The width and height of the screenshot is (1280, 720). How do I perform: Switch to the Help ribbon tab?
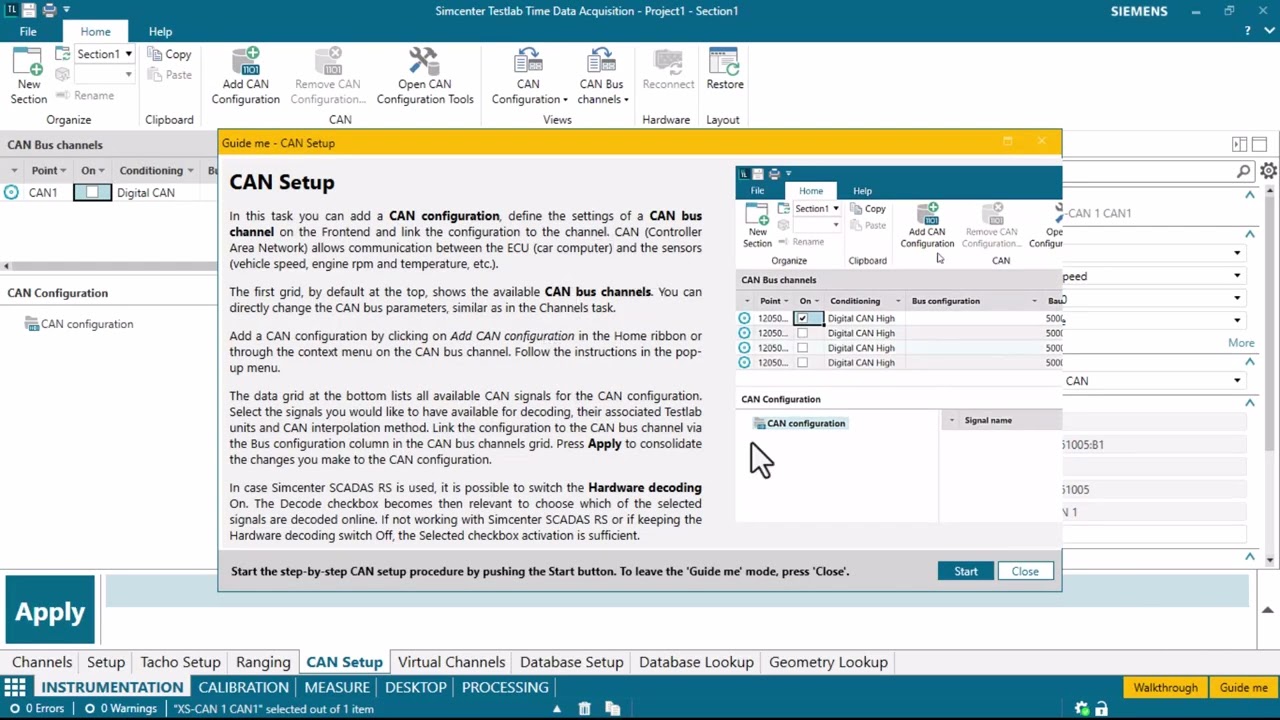160,31
